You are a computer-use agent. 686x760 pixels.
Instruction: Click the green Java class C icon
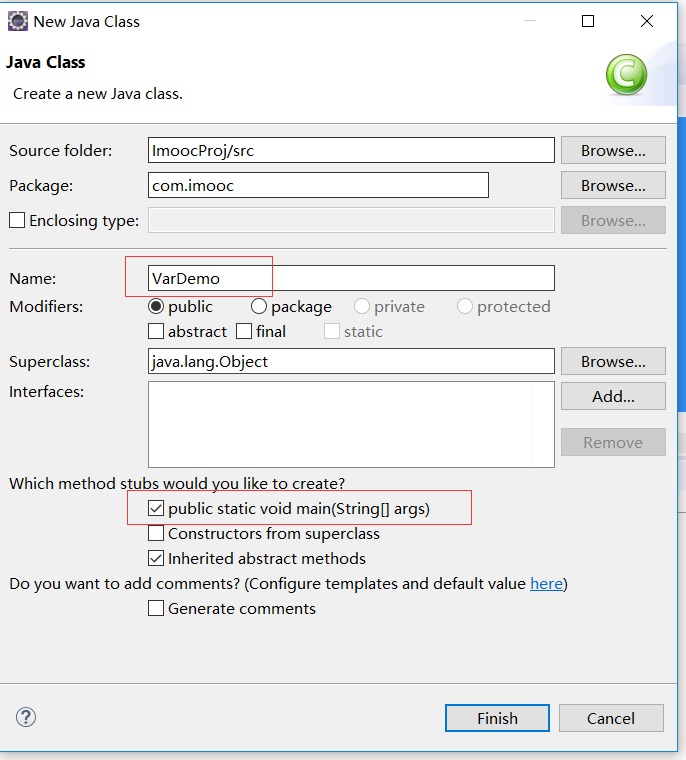pyautogui.click(x=626, y=75)
